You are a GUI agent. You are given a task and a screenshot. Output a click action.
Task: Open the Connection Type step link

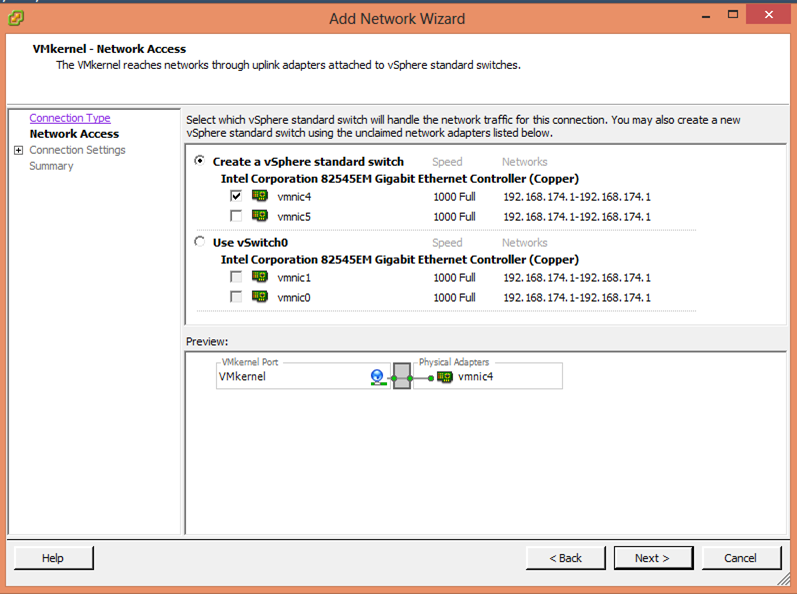(70, 118)
